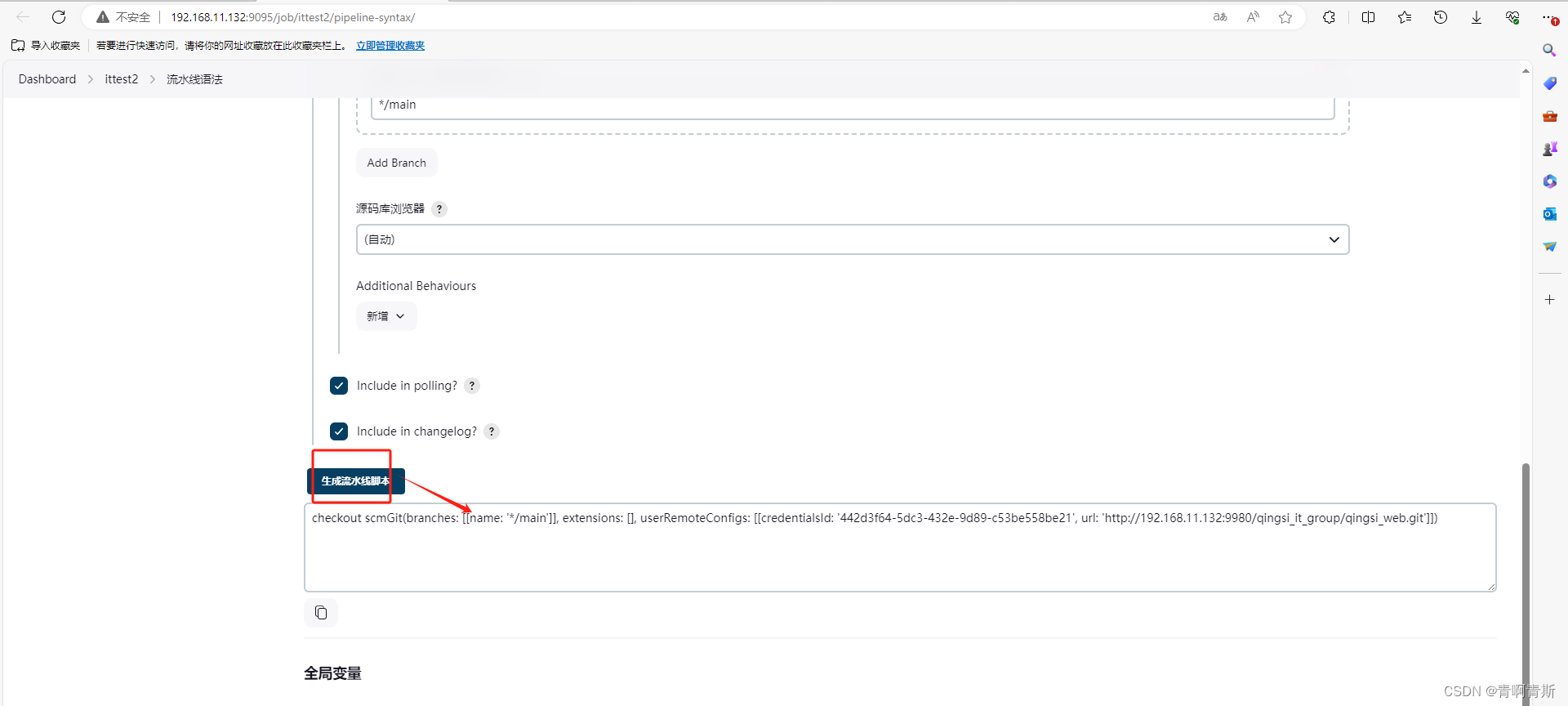Image resolution: width=1568 pixels, height=706 pixels.
Task: Expand chevron after Dashboard breadcrumb
Action: click(x=91, y=79)
